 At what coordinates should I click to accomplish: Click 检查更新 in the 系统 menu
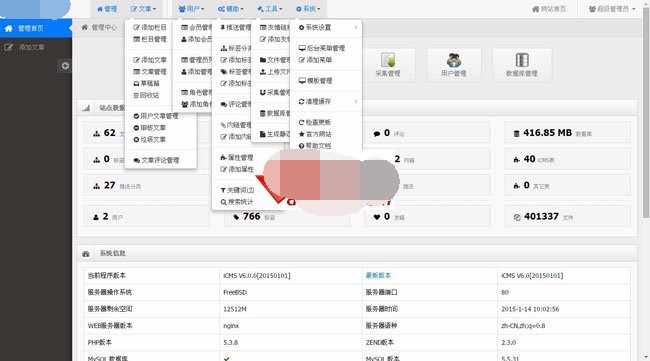coord(315,122)
